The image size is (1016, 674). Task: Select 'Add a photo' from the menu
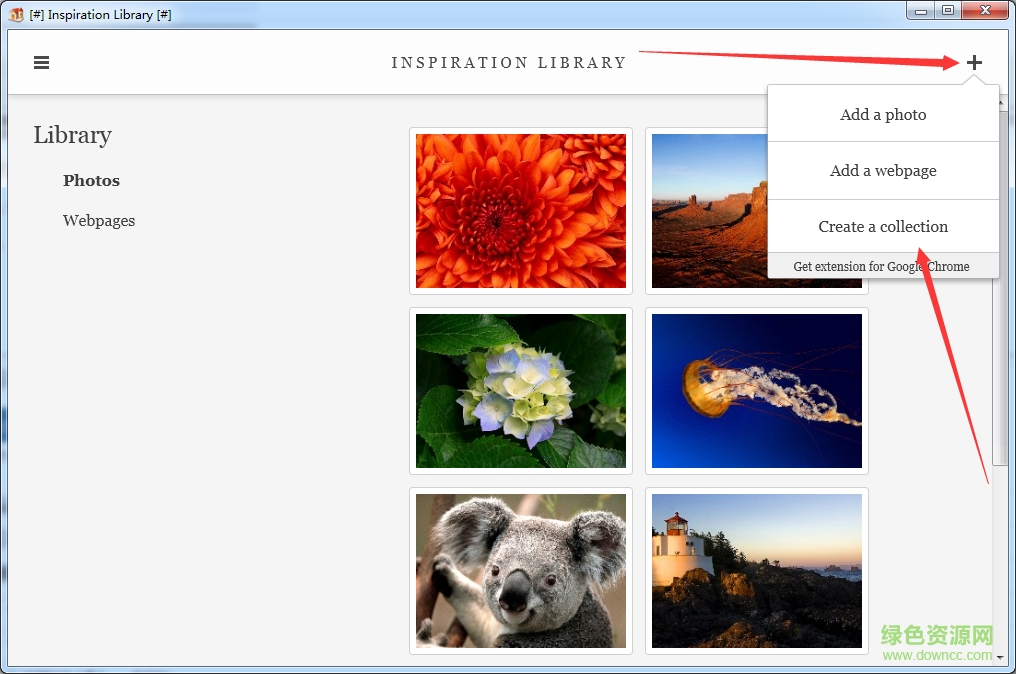coord(883,114)
